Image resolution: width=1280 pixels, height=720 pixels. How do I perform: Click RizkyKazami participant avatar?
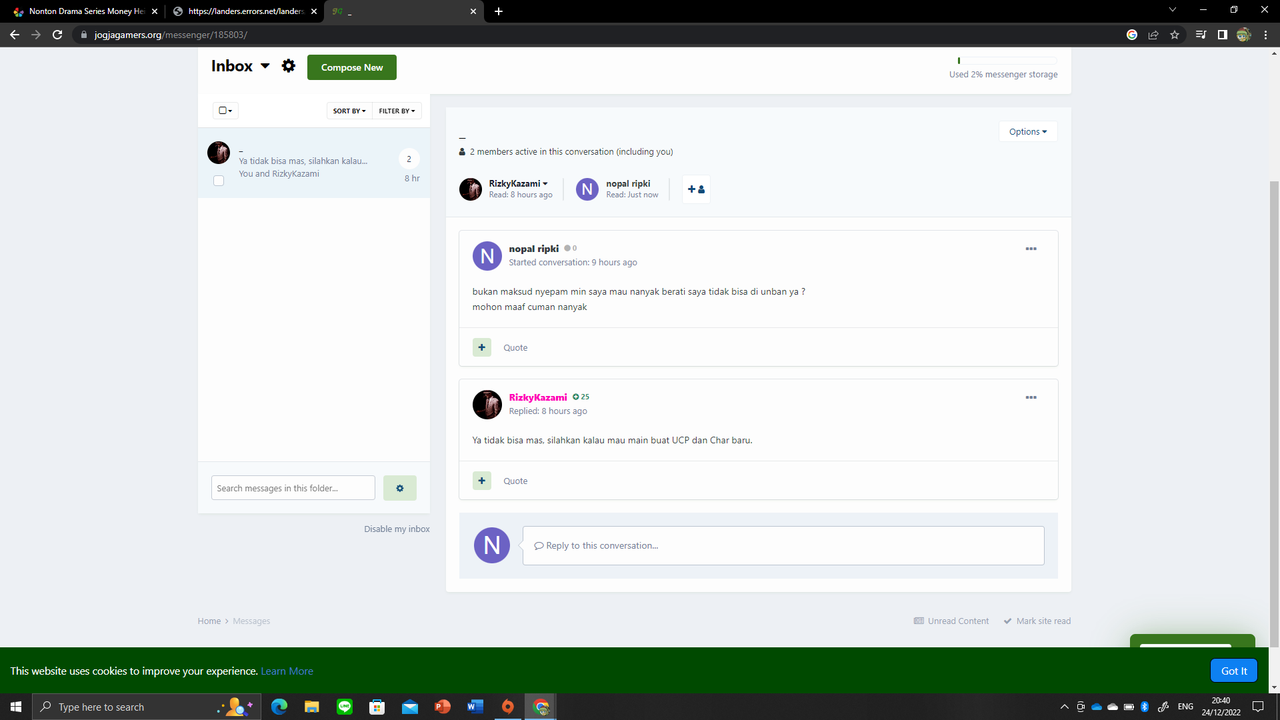click(471, 189)
